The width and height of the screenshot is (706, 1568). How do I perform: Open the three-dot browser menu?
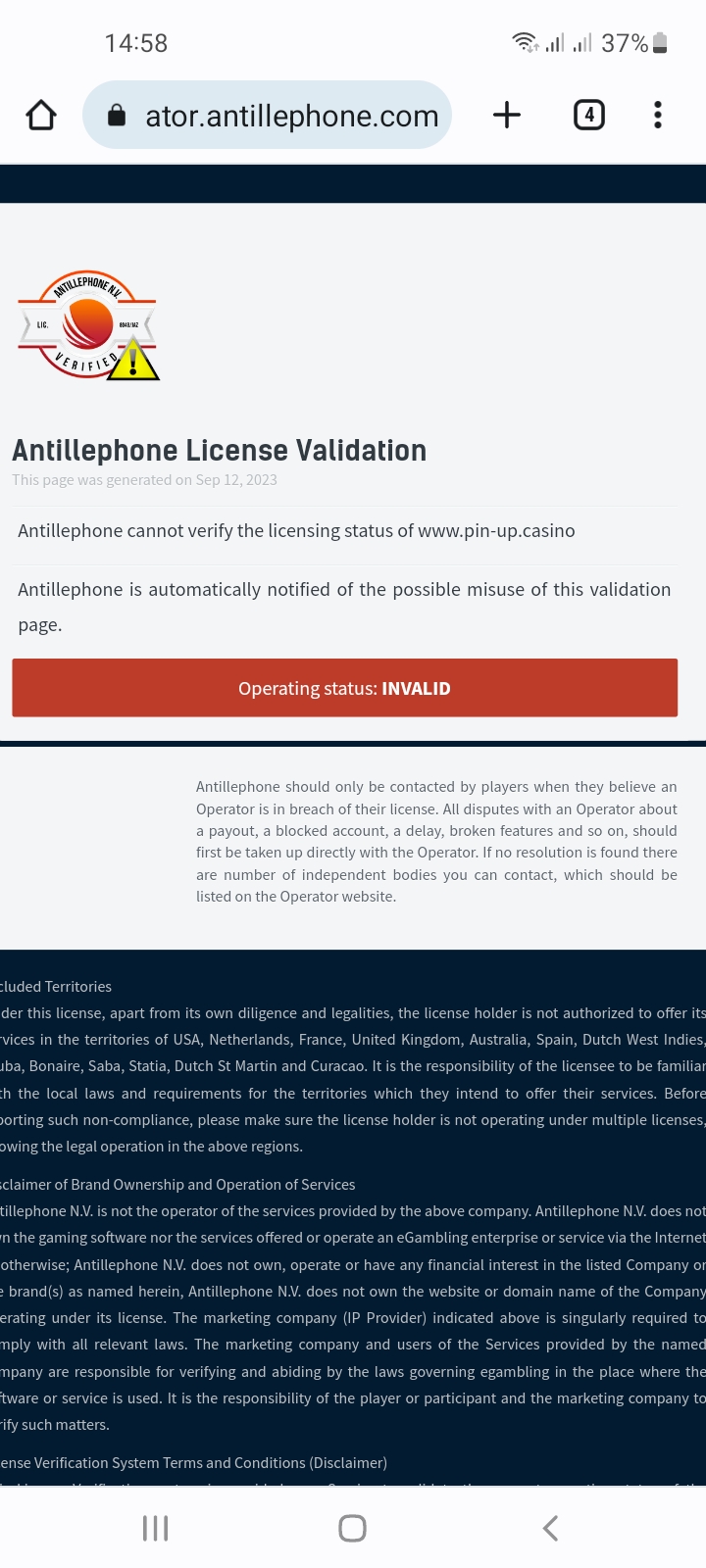(x=658, y=116)
